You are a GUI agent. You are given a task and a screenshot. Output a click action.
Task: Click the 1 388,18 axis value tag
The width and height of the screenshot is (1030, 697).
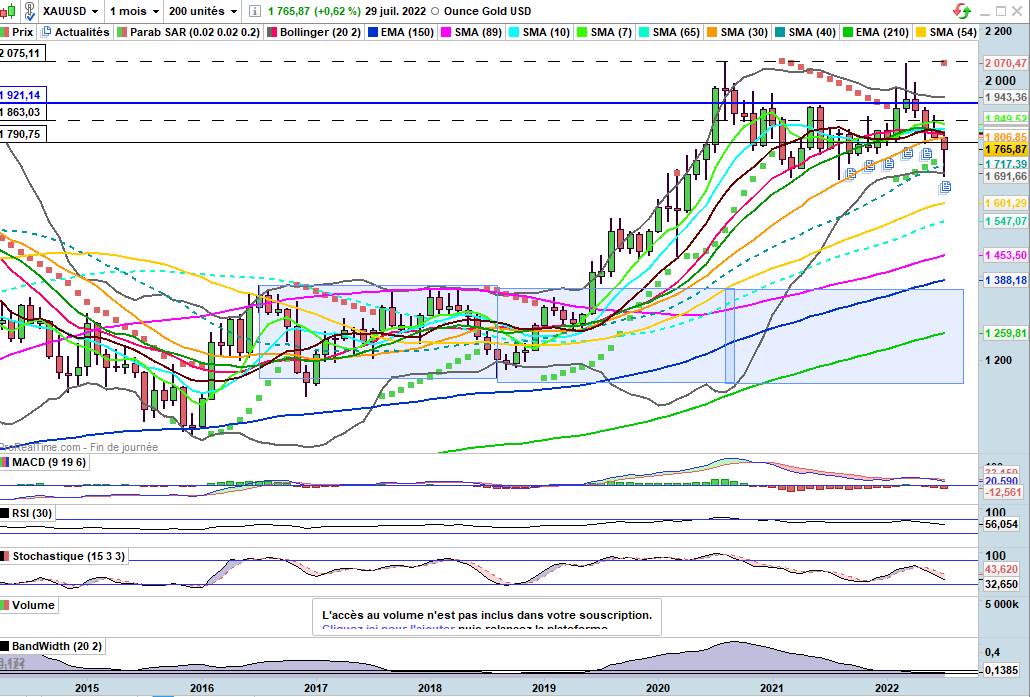pyautogui.click(x=1005, y=281)
